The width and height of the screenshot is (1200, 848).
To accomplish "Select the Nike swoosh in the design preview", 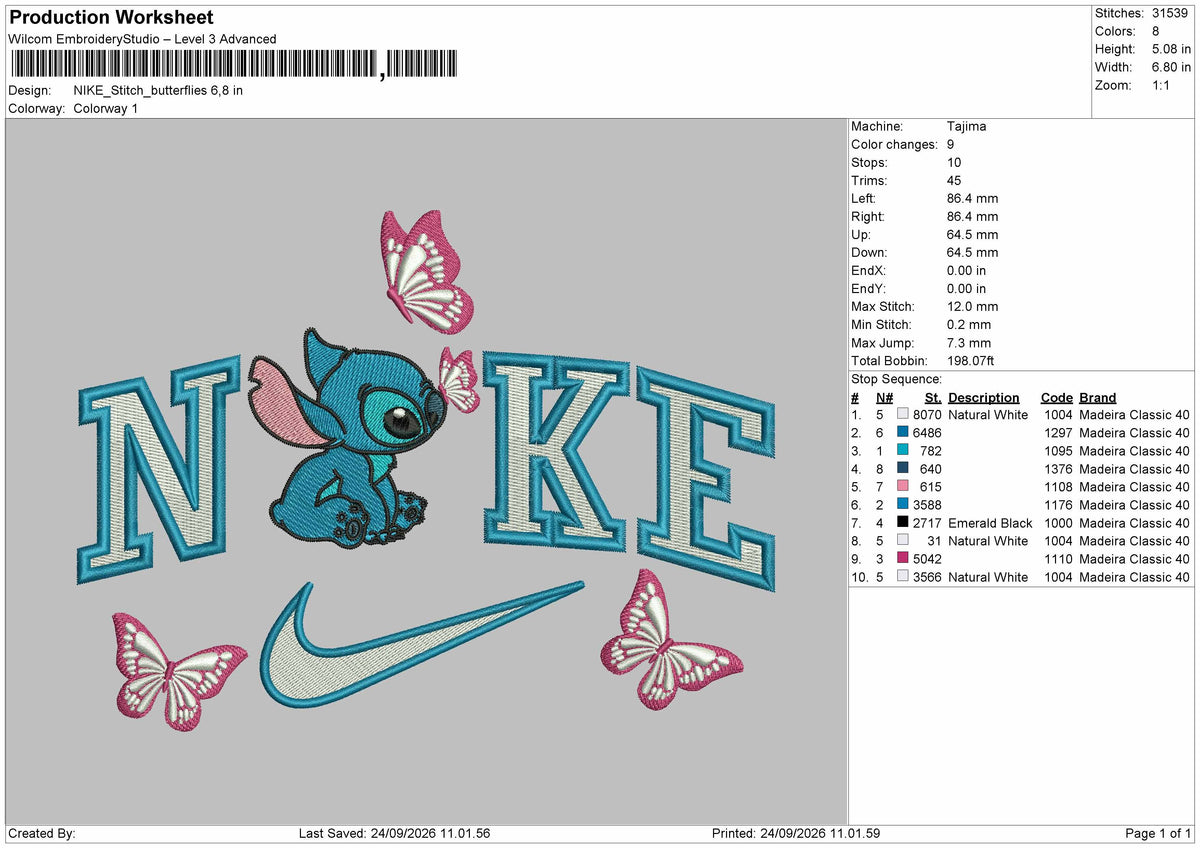I will click(x=421, y=644).
